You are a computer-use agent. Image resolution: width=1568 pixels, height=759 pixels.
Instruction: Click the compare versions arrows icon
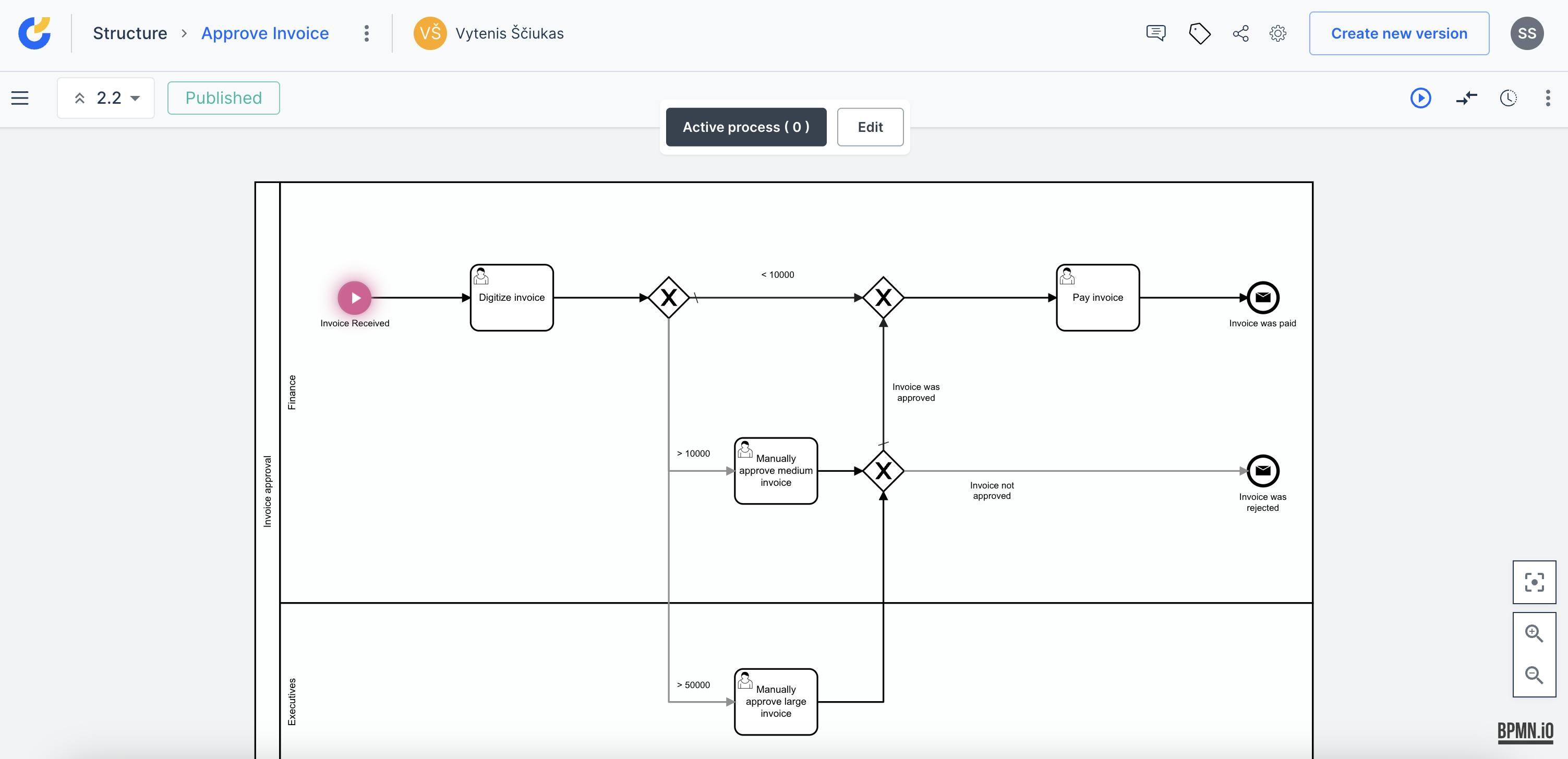(x=1466, y=98)
